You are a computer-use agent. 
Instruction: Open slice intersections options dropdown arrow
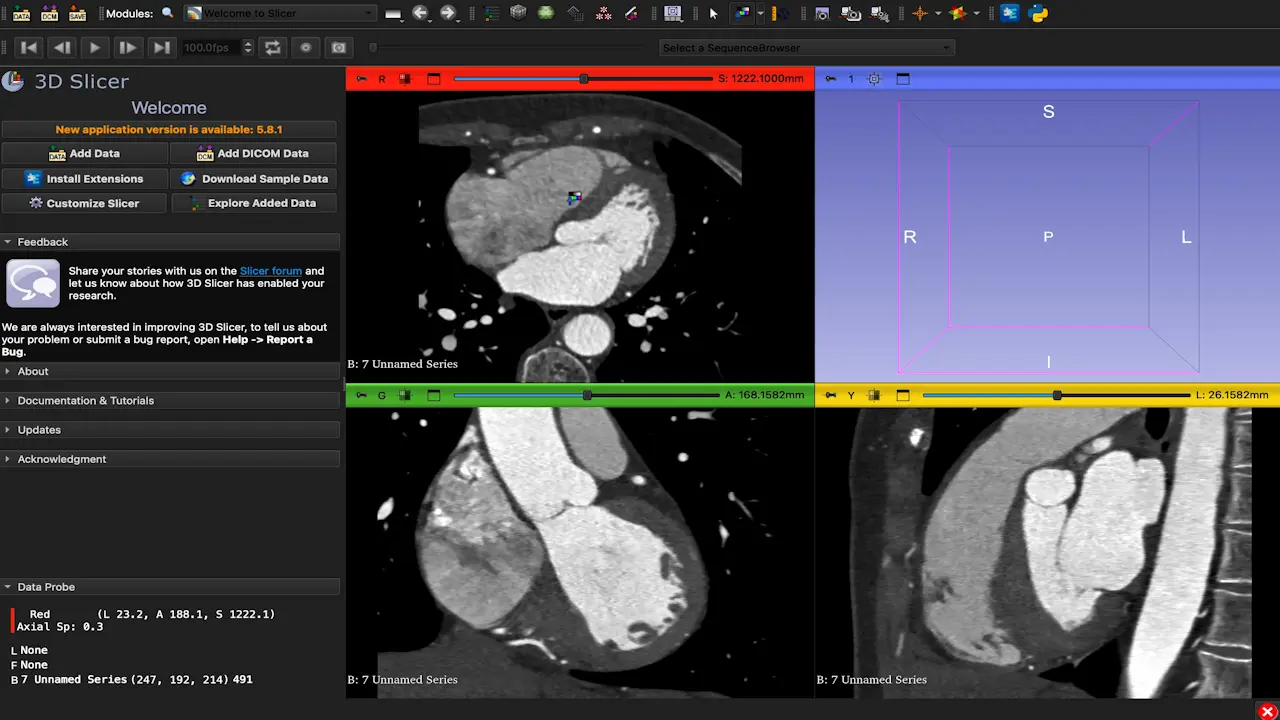coord(976,14)
